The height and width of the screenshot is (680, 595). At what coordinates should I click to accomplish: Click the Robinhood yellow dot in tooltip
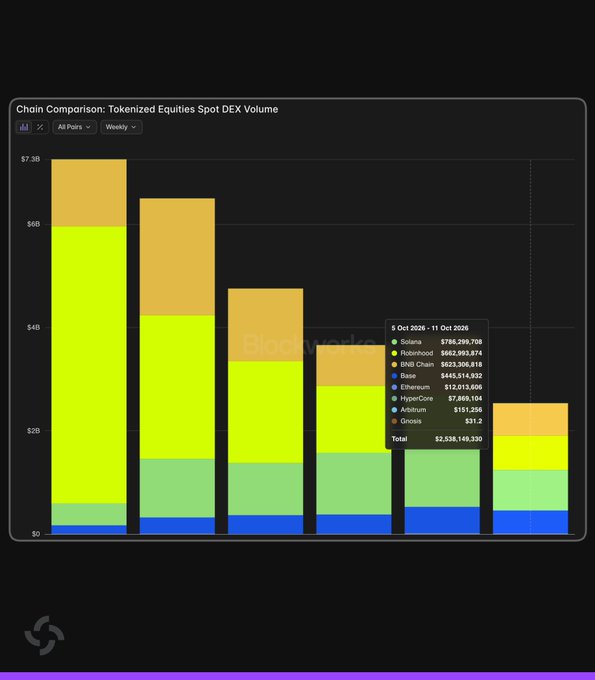394,353
